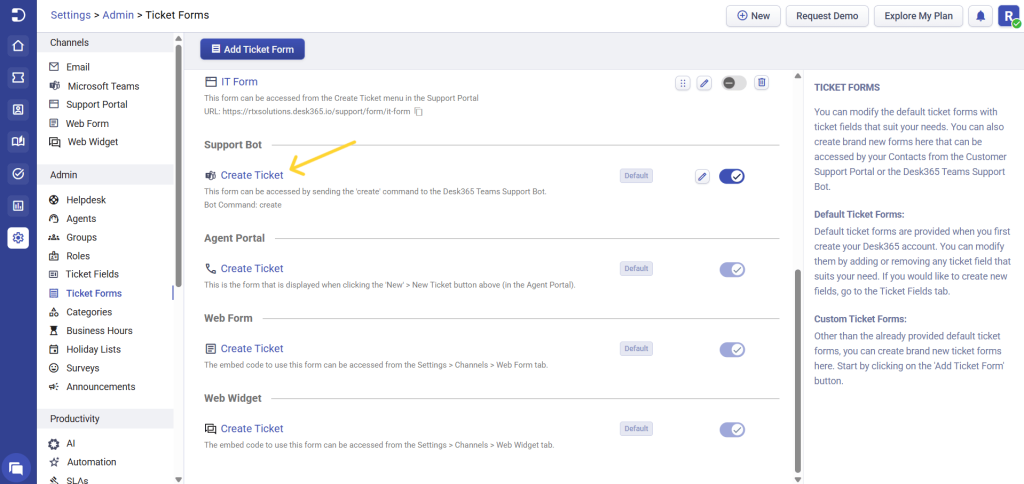This screenshot has width=1024, height=484.
Task: Open the user profile avatar menu
Action: (1008, 16)
